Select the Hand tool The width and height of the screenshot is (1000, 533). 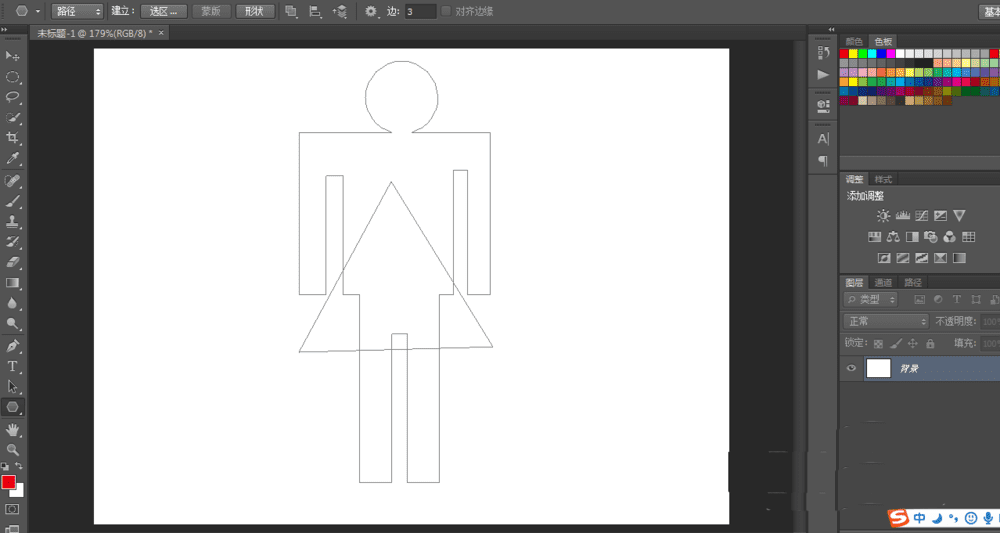(x=13, y=429)
